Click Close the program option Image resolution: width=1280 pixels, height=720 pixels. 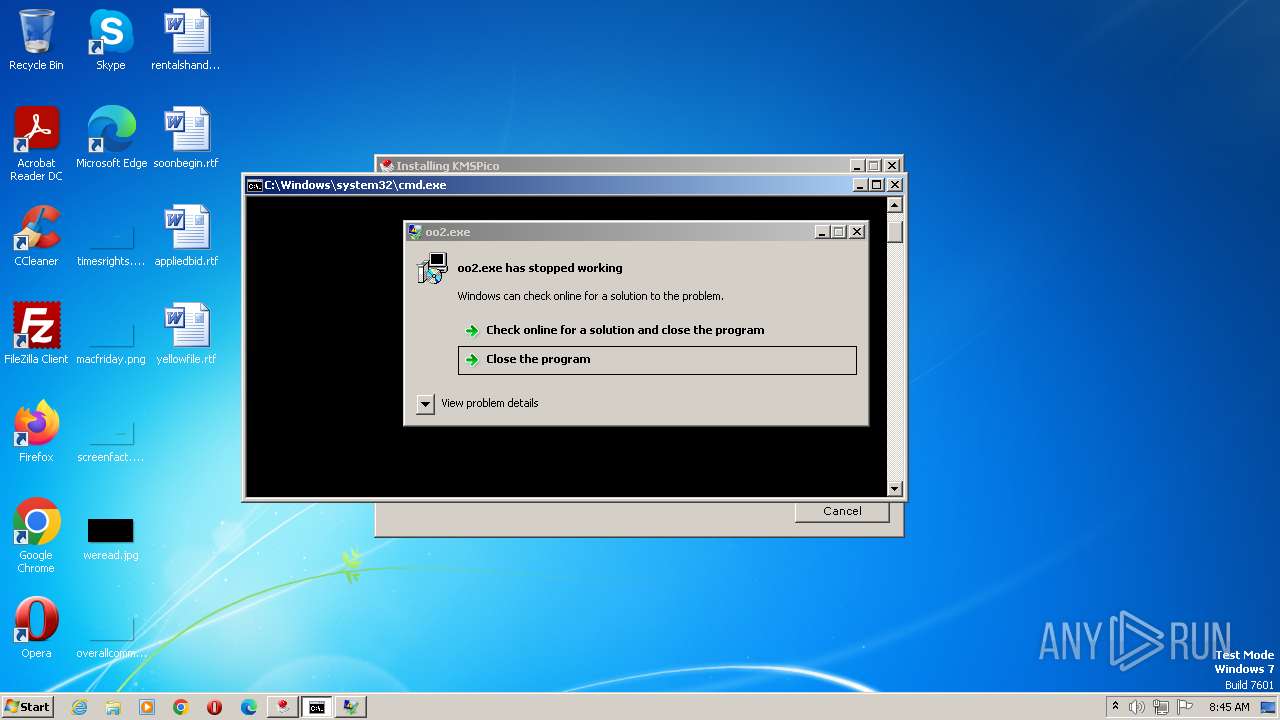(x=657, y=360)
